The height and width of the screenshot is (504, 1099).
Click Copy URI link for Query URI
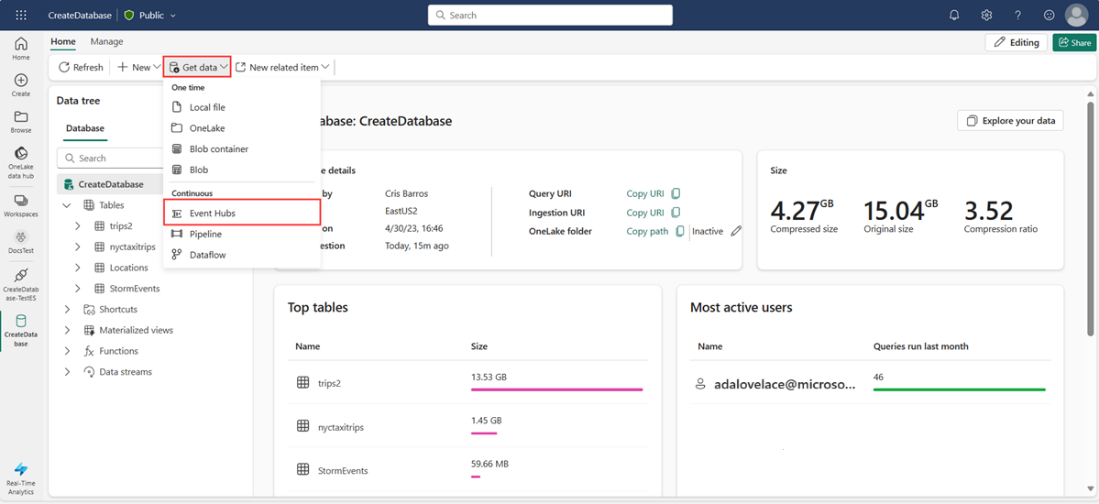(x=645, y=193)
